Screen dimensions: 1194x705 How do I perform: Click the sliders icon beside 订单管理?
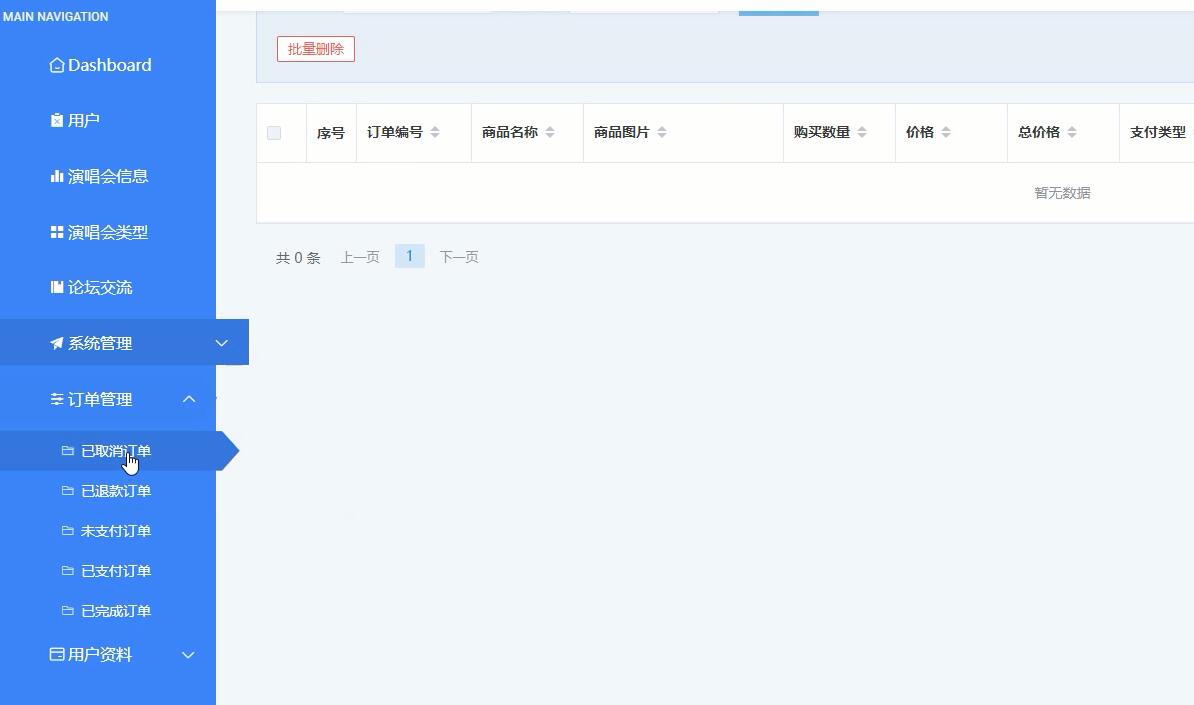tap(56, 399)
